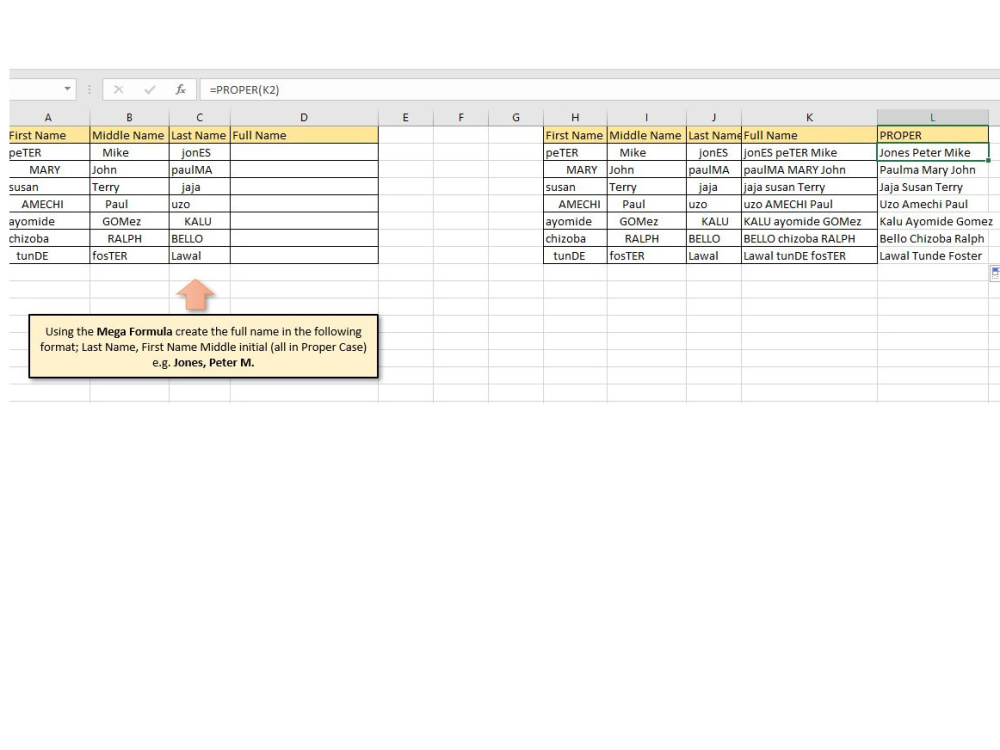This screenshot has width=1000, height=750.
Task: Select 'KALU' cell in column C
Action: [x=200, y=221]
